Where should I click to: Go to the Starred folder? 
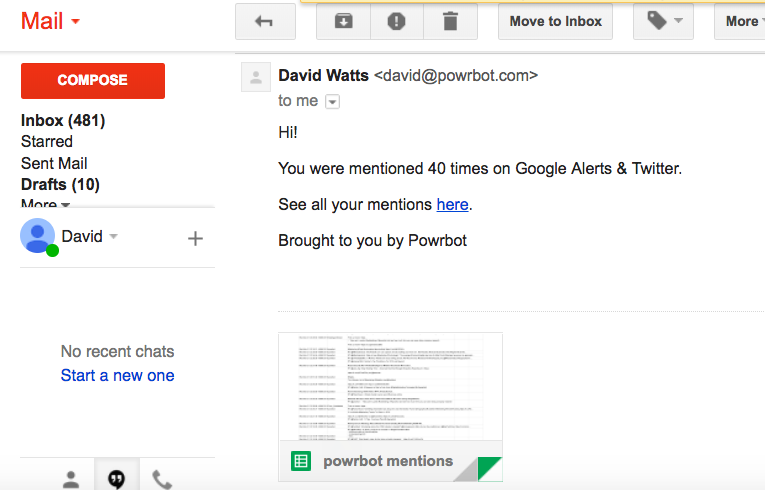47,142
